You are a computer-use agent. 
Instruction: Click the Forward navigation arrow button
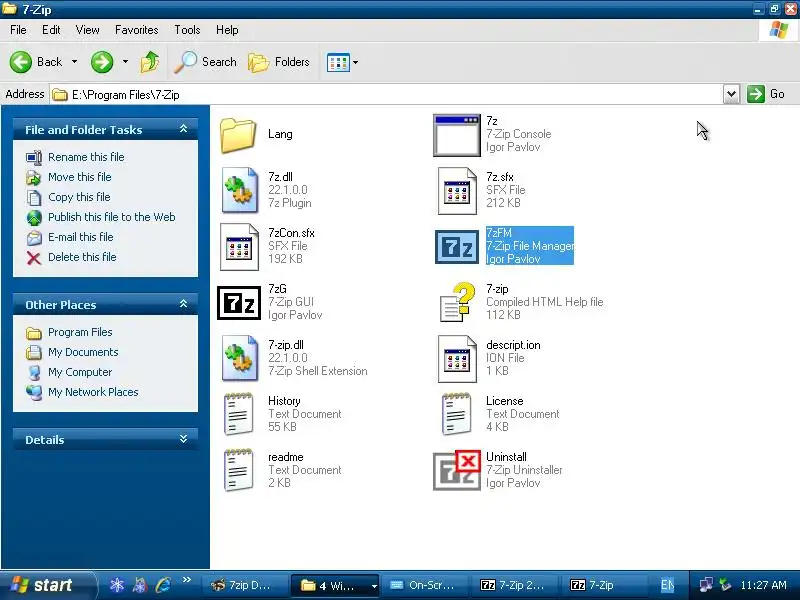tap(102, 62)
